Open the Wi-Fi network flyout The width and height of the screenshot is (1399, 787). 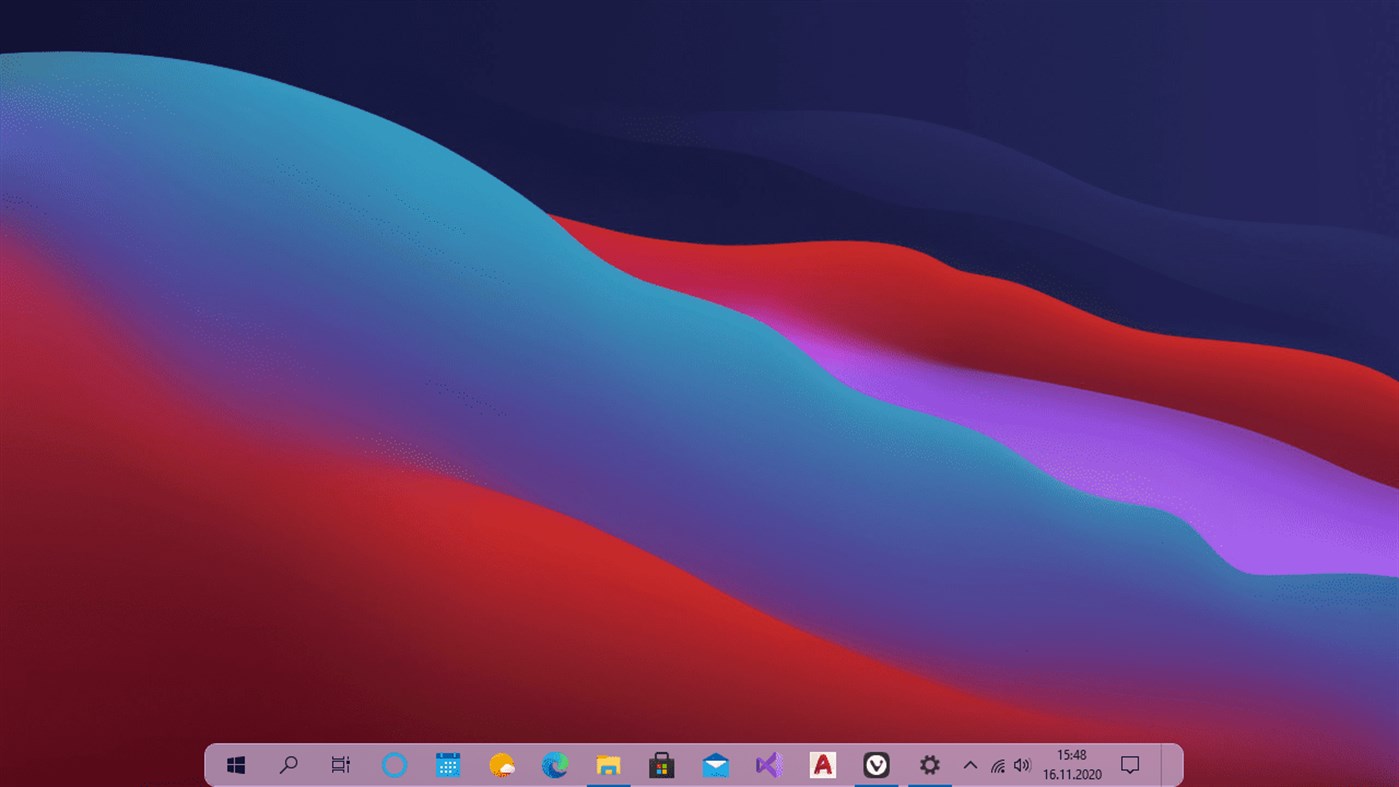pyautogui.click(x=996, y=764)
